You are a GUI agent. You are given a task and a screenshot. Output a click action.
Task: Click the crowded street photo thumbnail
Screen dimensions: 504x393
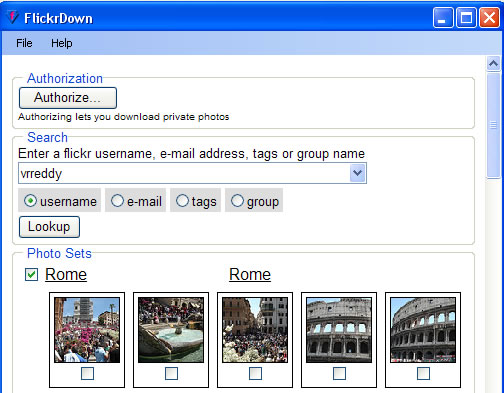pyautogui.click(x=255, y=330)
